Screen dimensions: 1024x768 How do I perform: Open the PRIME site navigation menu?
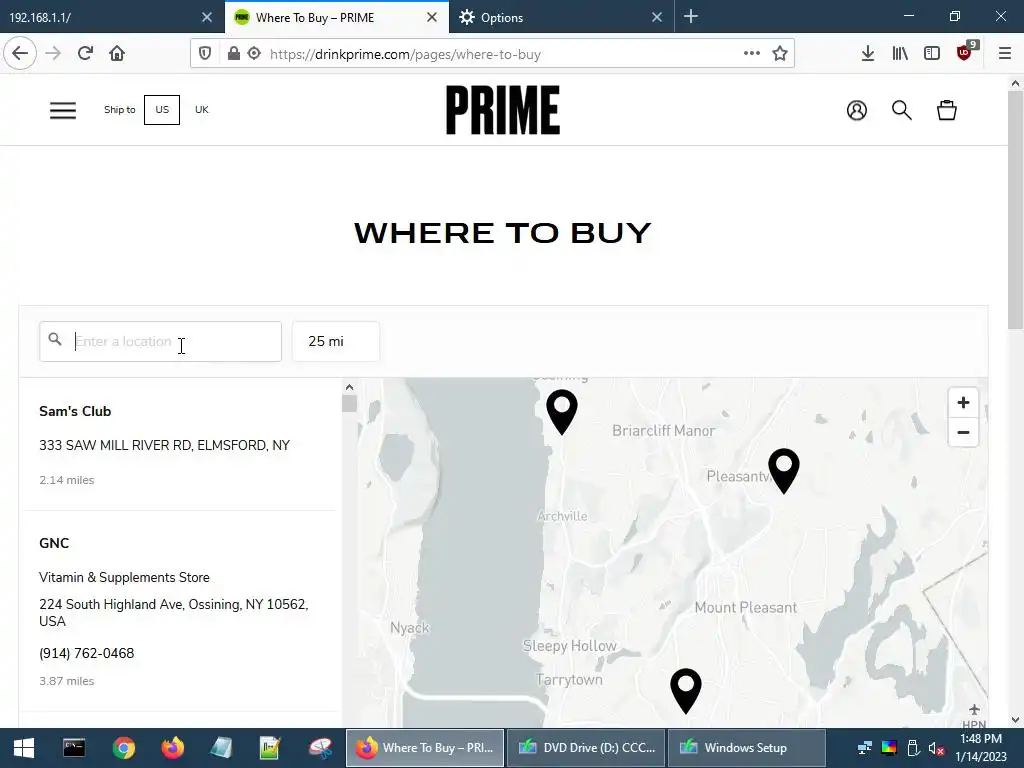point(63,110)
